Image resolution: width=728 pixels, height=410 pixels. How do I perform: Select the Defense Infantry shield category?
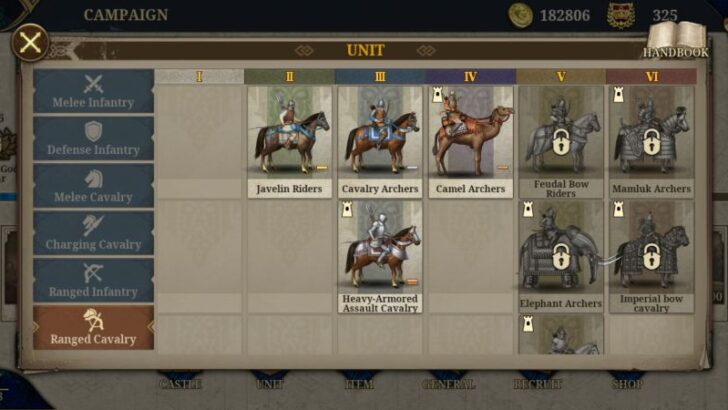93,139
